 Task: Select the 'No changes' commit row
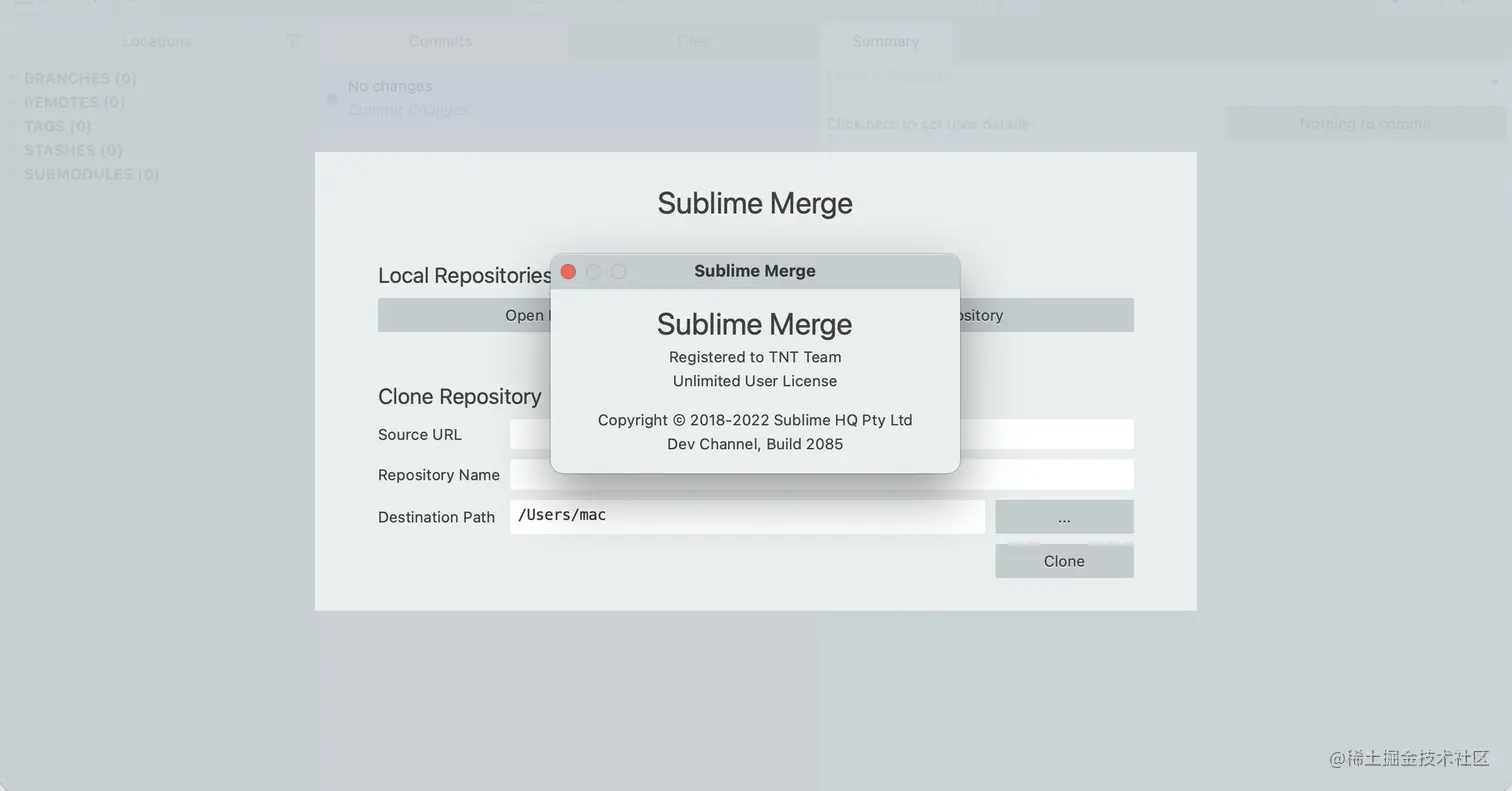pyautogui.click(x=567, y=98)
